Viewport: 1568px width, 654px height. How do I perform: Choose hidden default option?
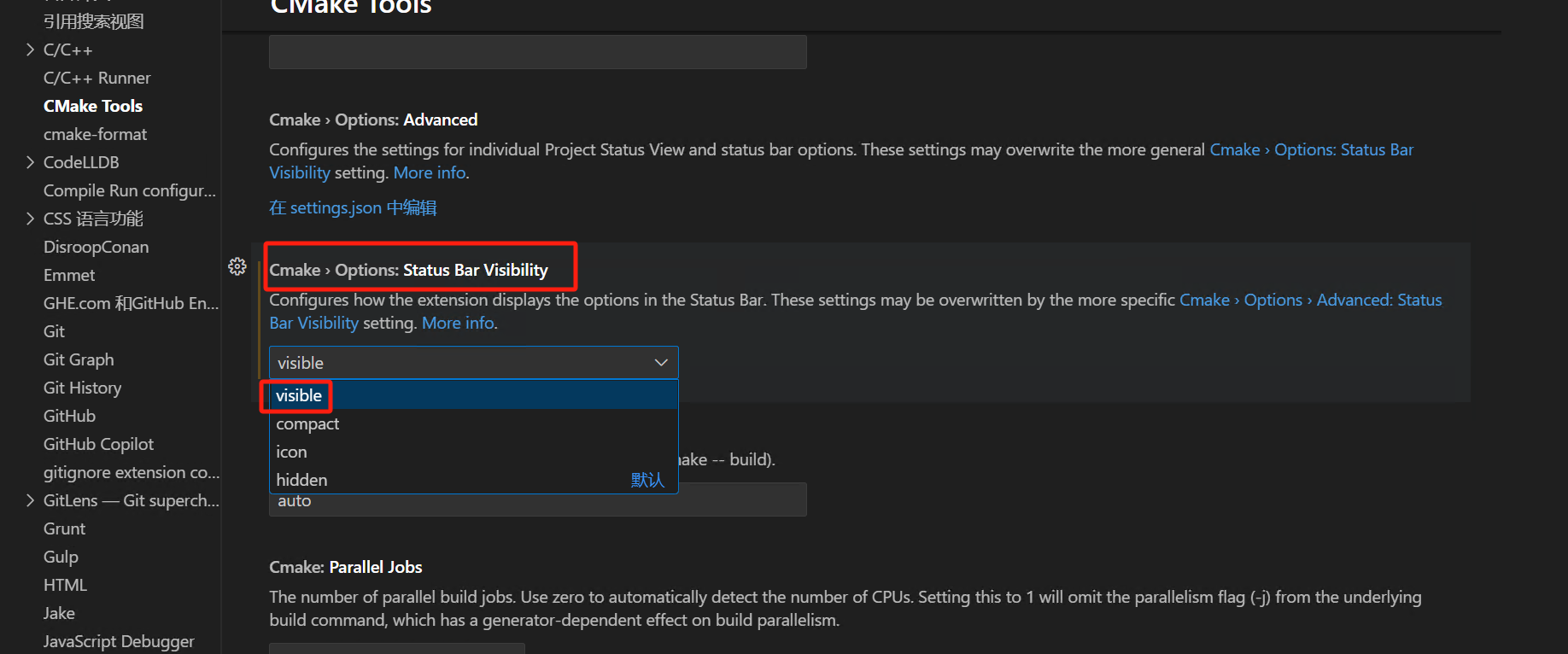coord(474,480)
